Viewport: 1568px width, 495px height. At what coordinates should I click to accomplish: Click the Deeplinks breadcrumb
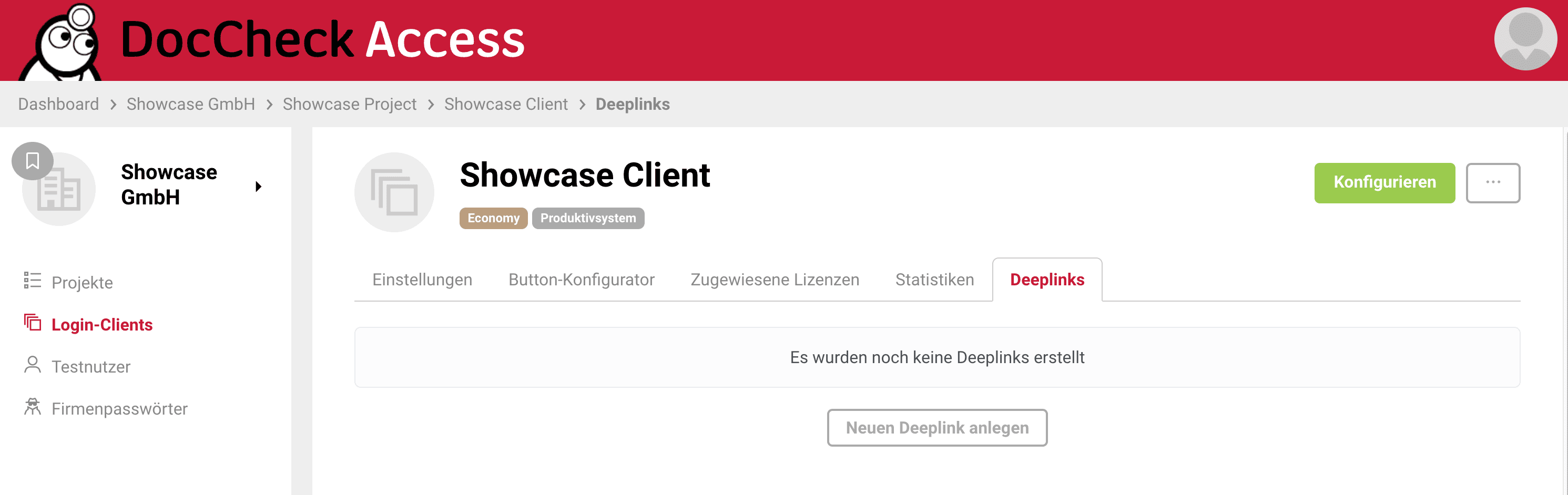[633, 104]
